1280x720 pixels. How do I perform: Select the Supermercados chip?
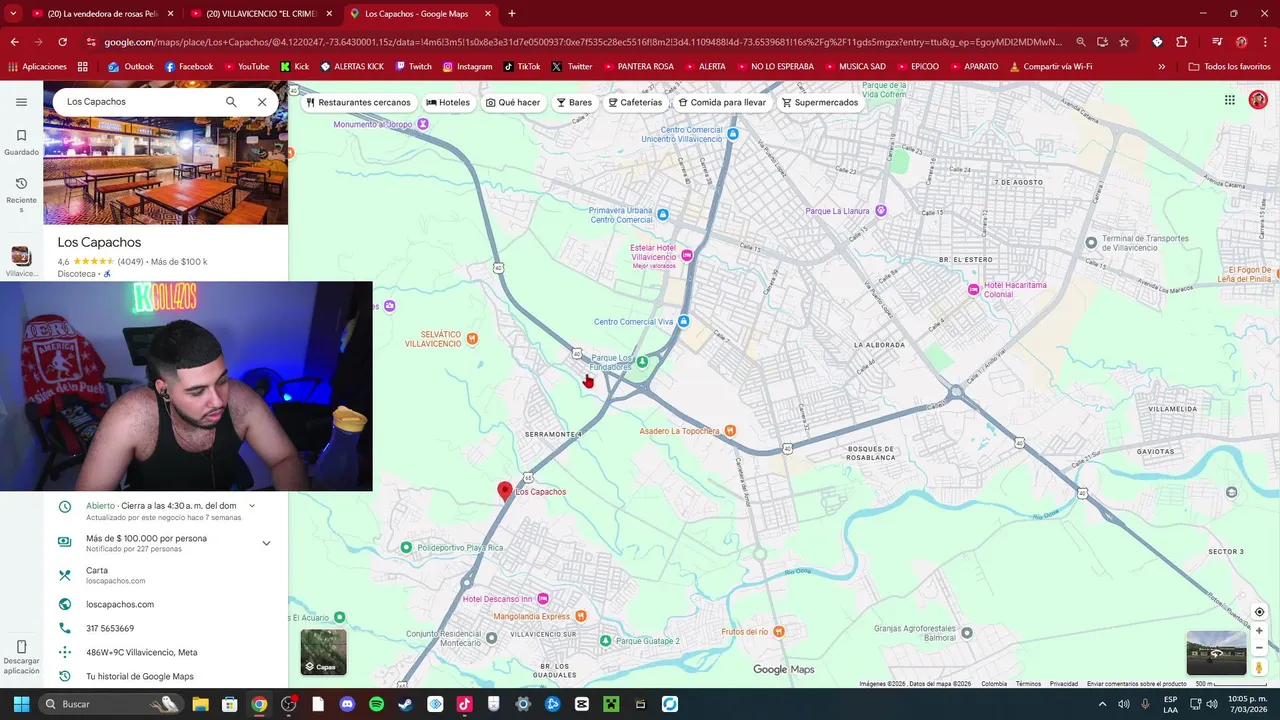(x=820, y=102)
